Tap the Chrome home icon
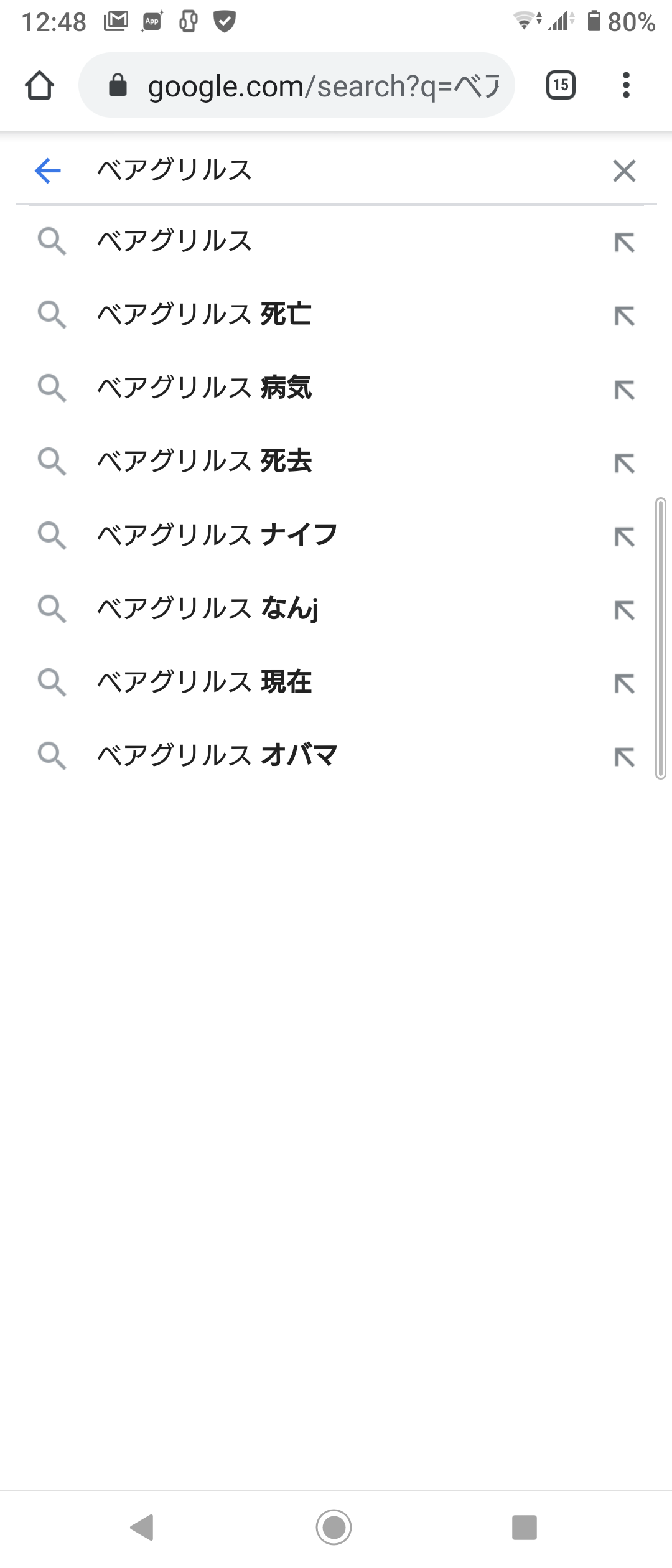The width and height of the screenshot is (672, 1568). (40, 85)
